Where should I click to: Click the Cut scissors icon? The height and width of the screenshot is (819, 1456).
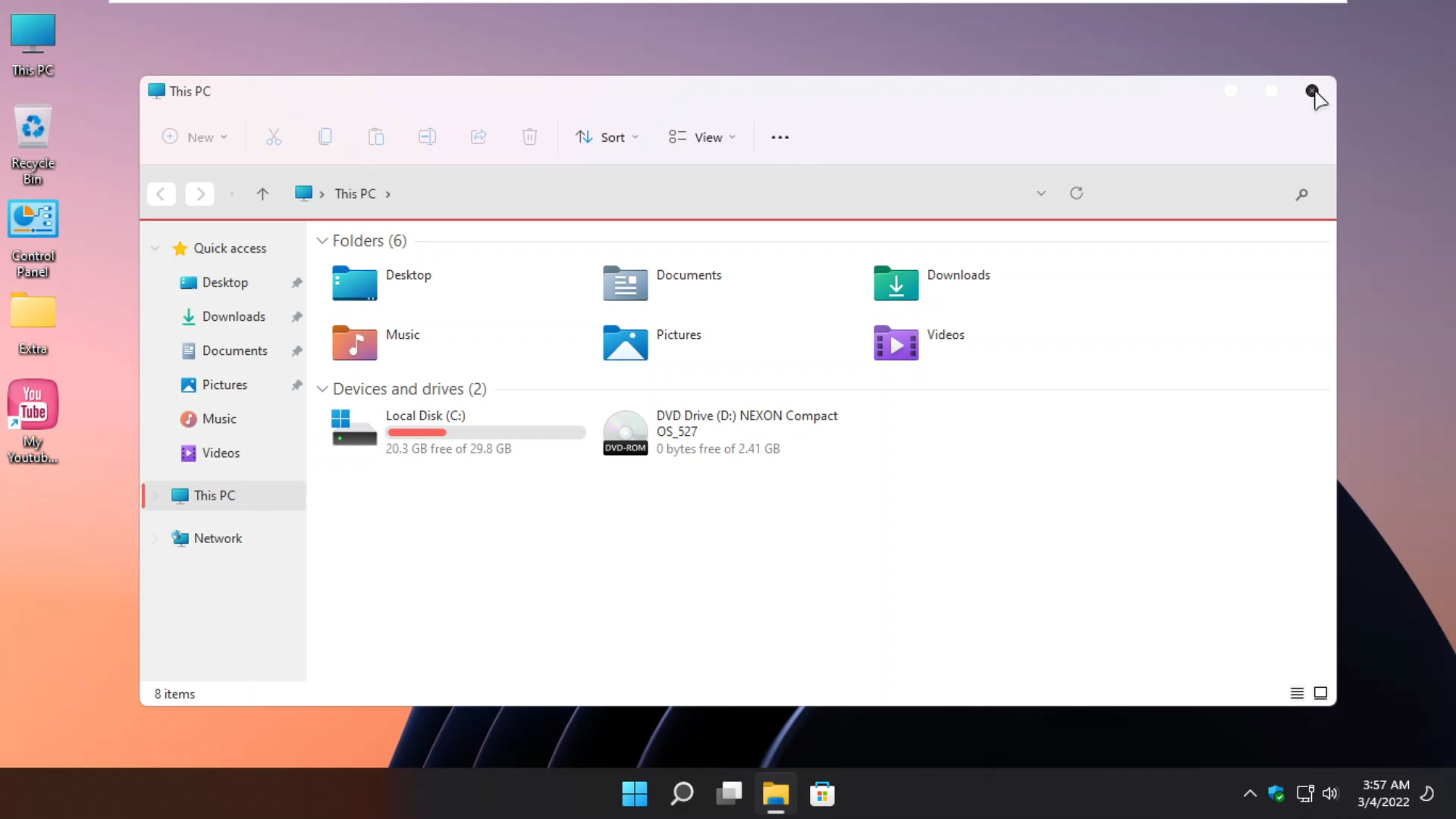click(274, 137)
